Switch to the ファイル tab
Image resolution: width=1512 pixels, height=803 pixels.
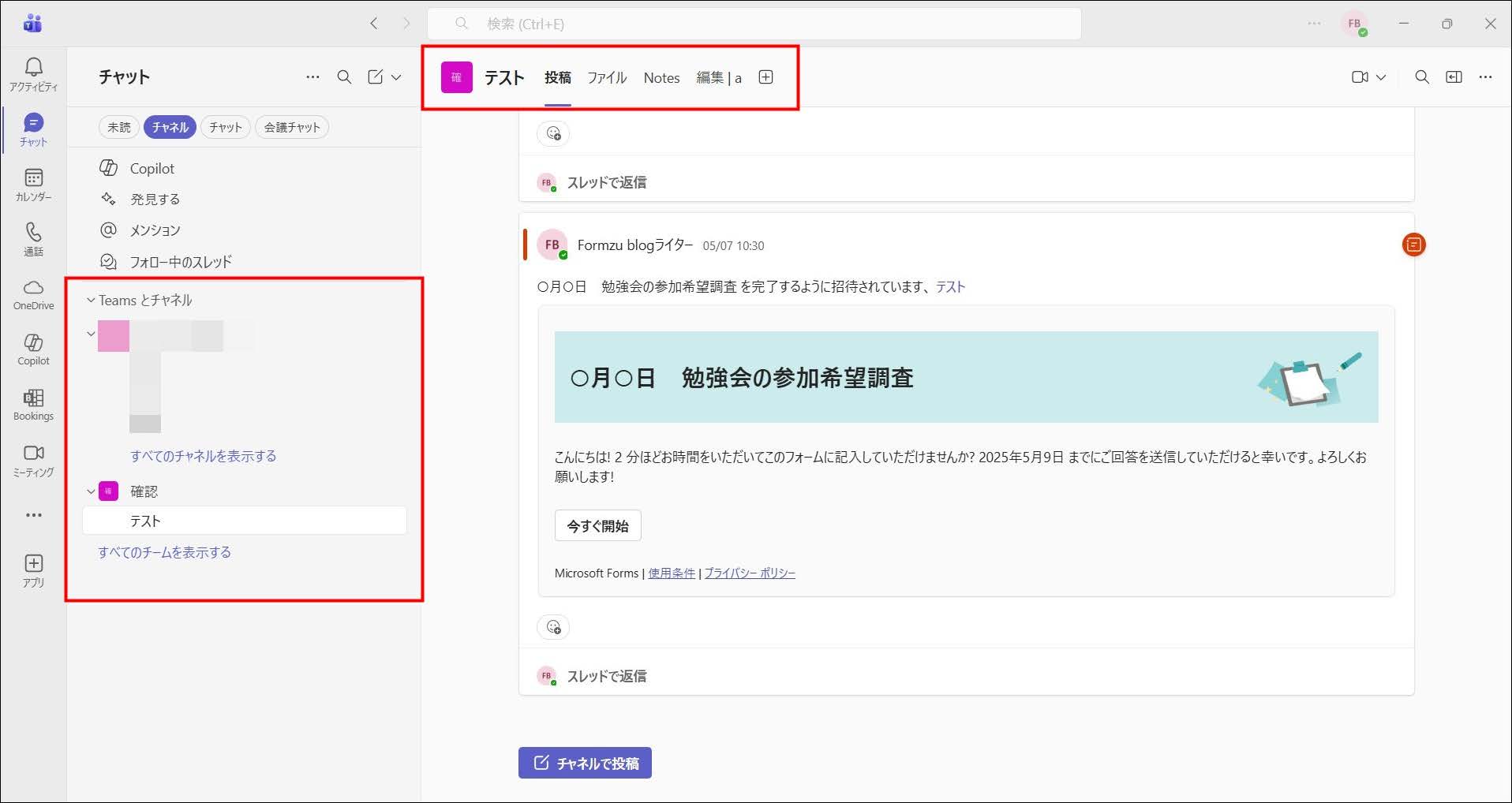[x=607, y=77]
